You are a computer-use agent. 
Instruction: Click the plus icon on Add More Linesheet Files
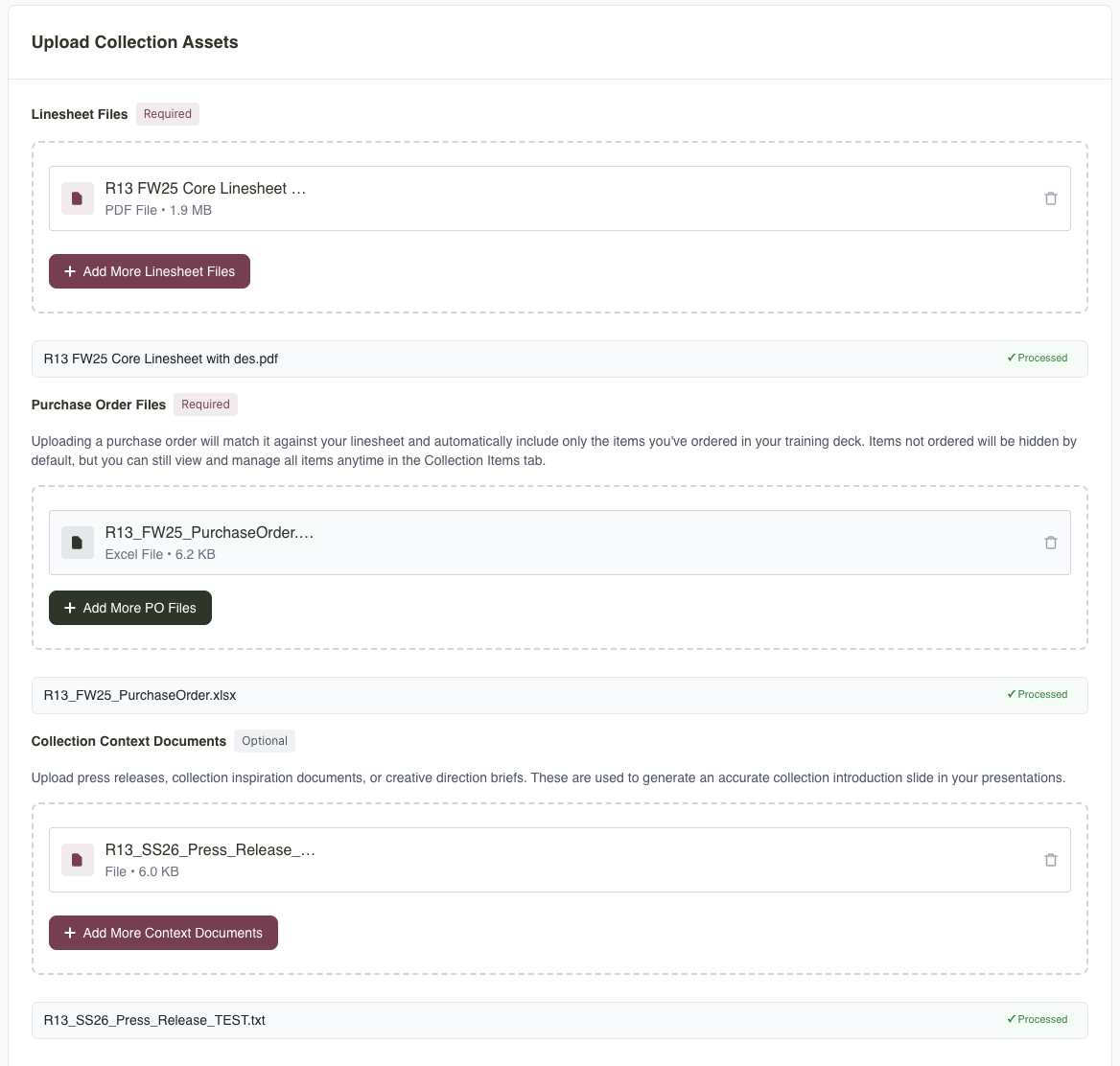coord(69,271)
